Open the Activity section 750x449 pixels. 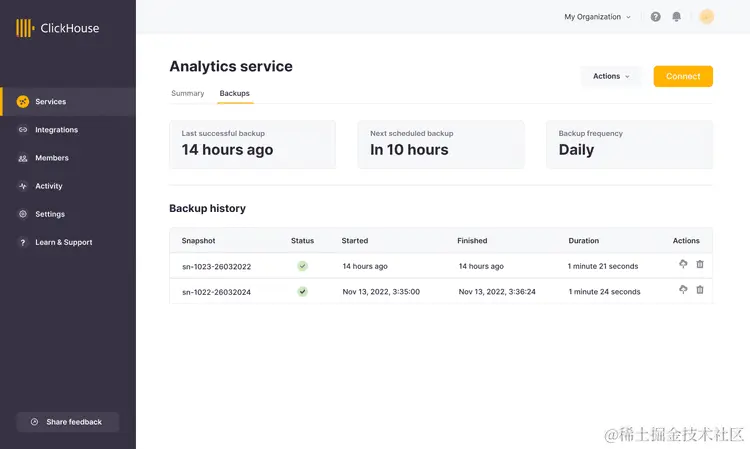coord(48,186)
